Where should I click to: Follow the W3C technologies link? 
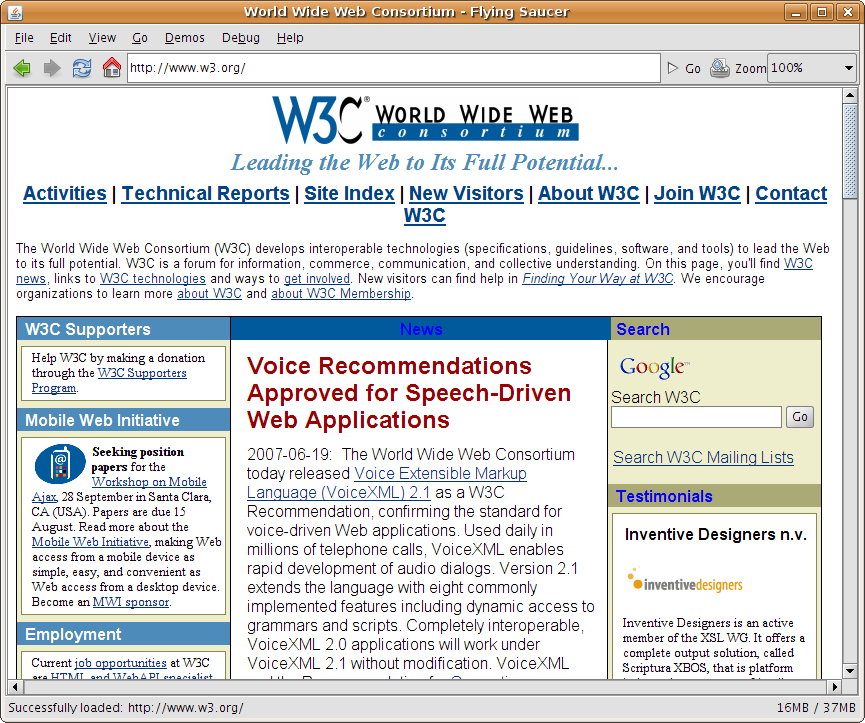[153, 279]
